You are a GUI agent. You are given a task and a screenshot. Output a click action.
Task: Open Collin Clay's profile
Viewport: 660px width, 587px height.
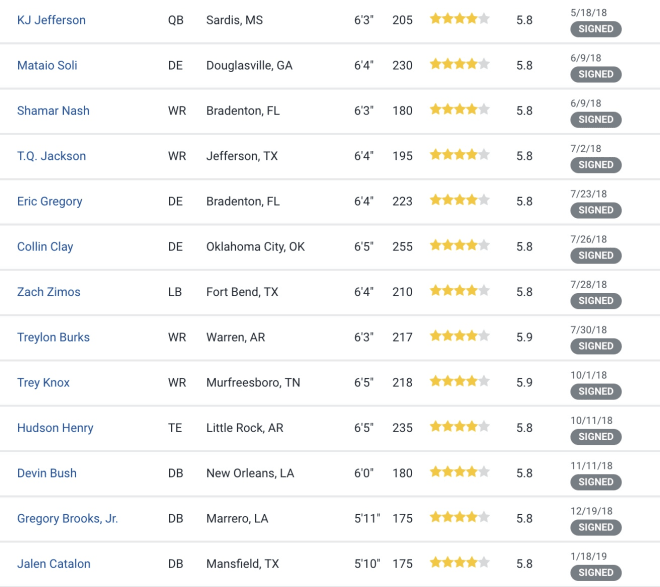tap(45, 247)
